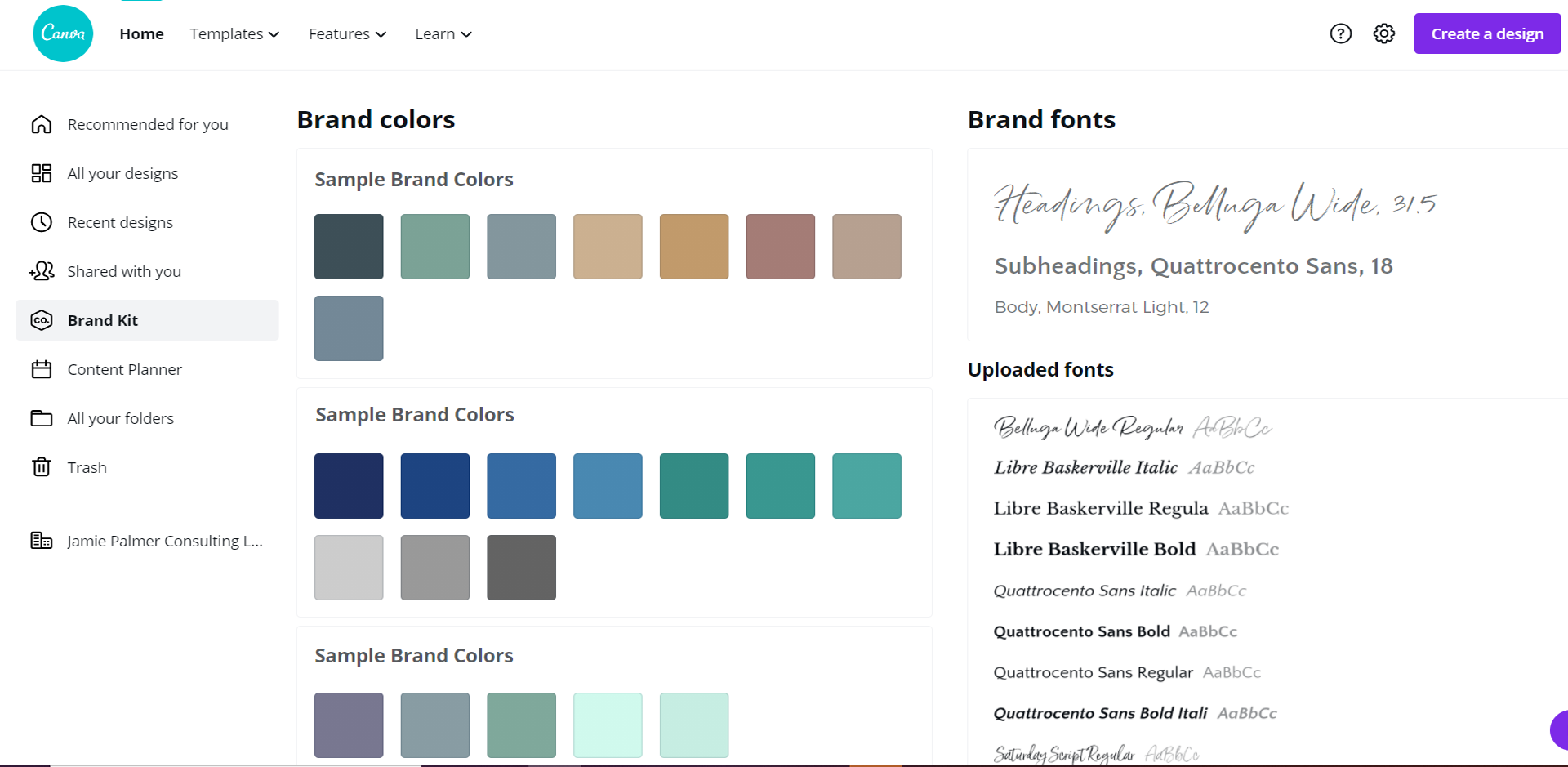Image resolution: width=1568 pixels, height=767 pixels.
Task: Select the steel blue swatch on first palette's second row
Action: pyautogui.click(x=349, y=328)
